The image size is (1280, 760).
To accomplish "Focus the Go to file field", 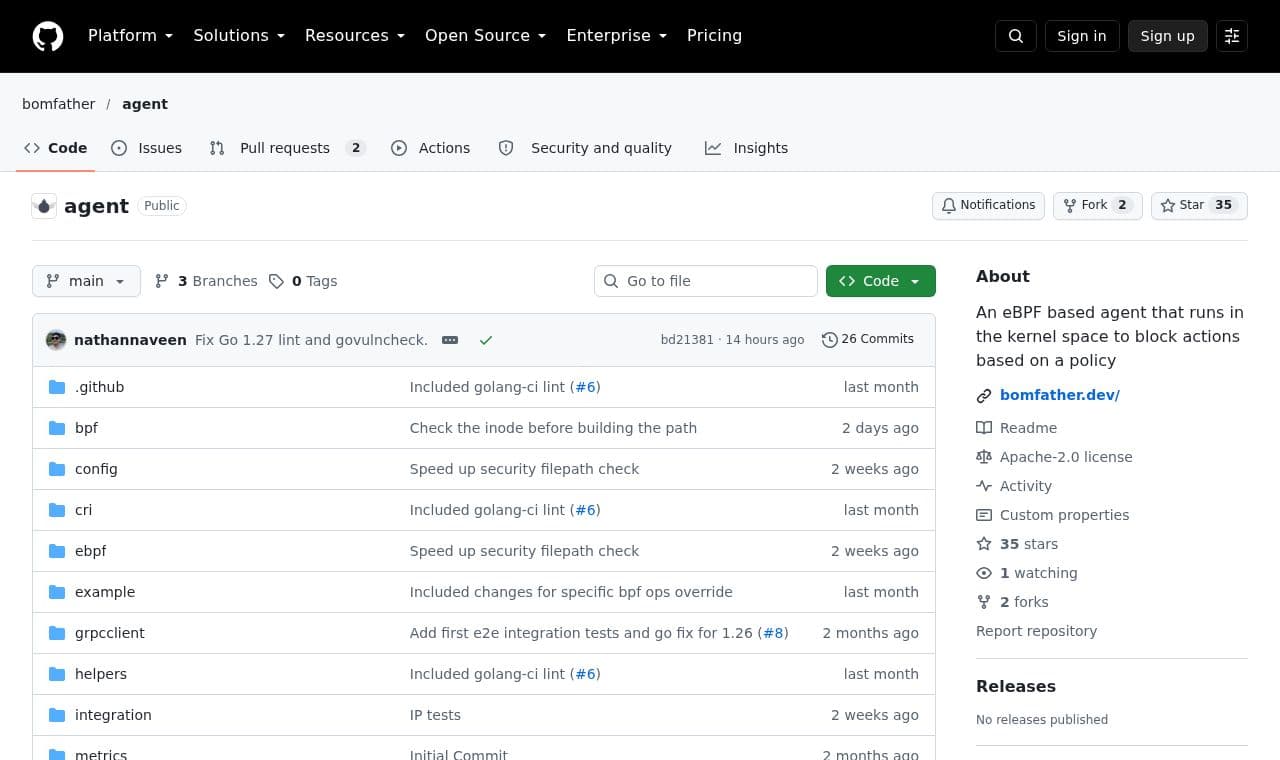I will 706,281.
